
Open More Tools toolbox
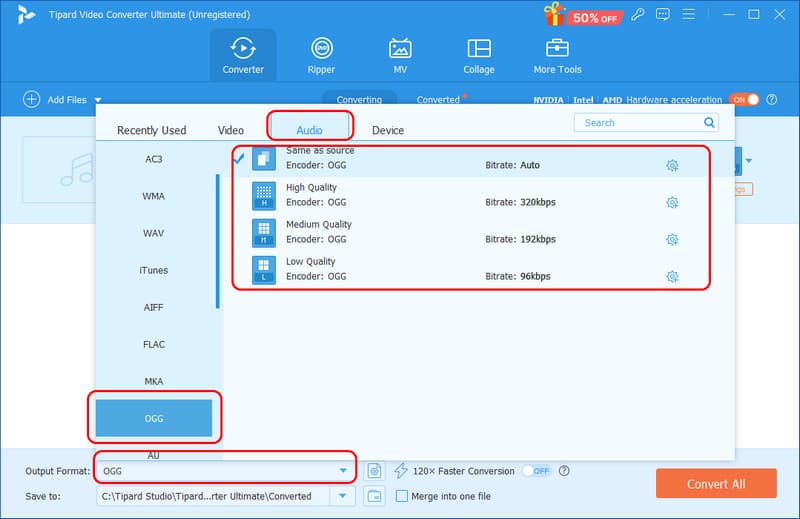pyautogui.click(x=557, y=55)
